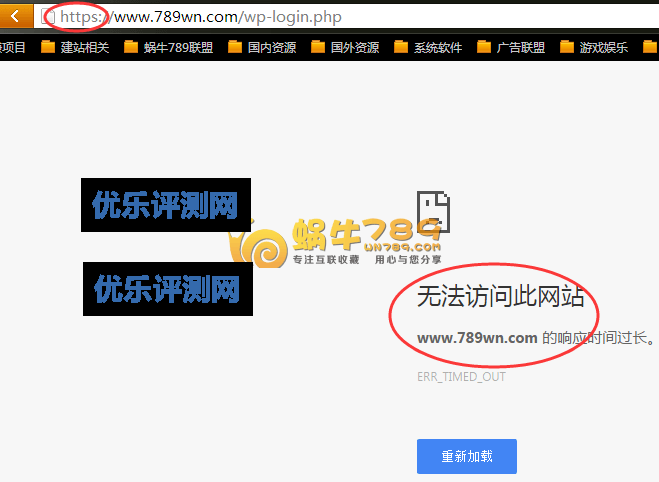Open the 建站相关 bookmarks folder
Image resolution: width=659 pixels, height=482 pixels.
click(75, 47)
